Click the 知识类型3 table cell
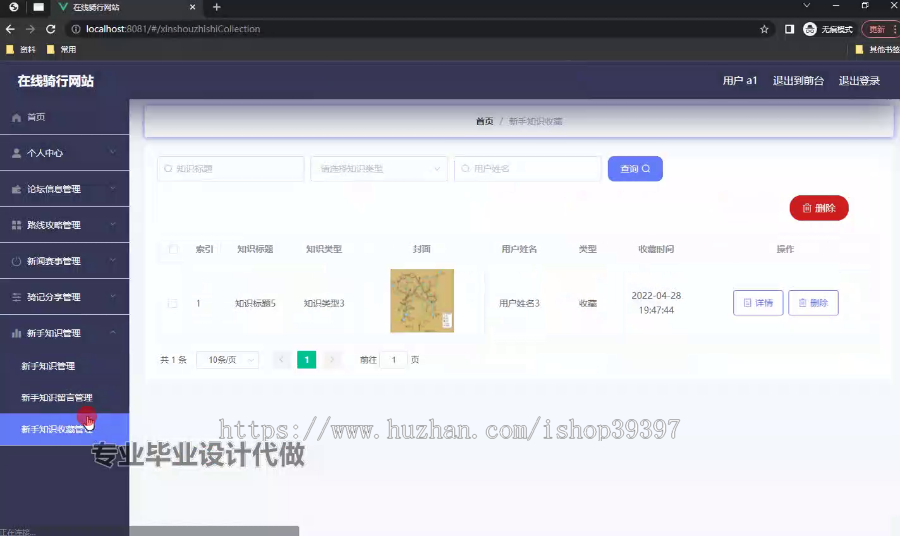The width and height of the screenshot is (900, 536). (324, 303)
